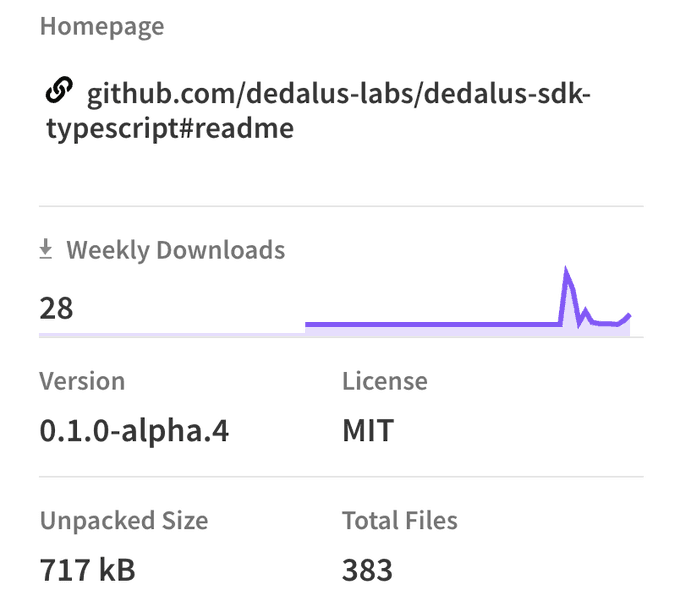Select the 717 kB size value
The image size is (680, 612).
click(x=88, y=570)
